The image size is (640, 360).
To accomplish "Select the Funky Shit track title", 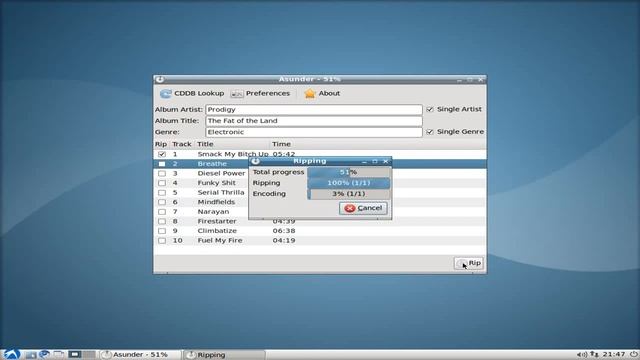I will point(216,183).
